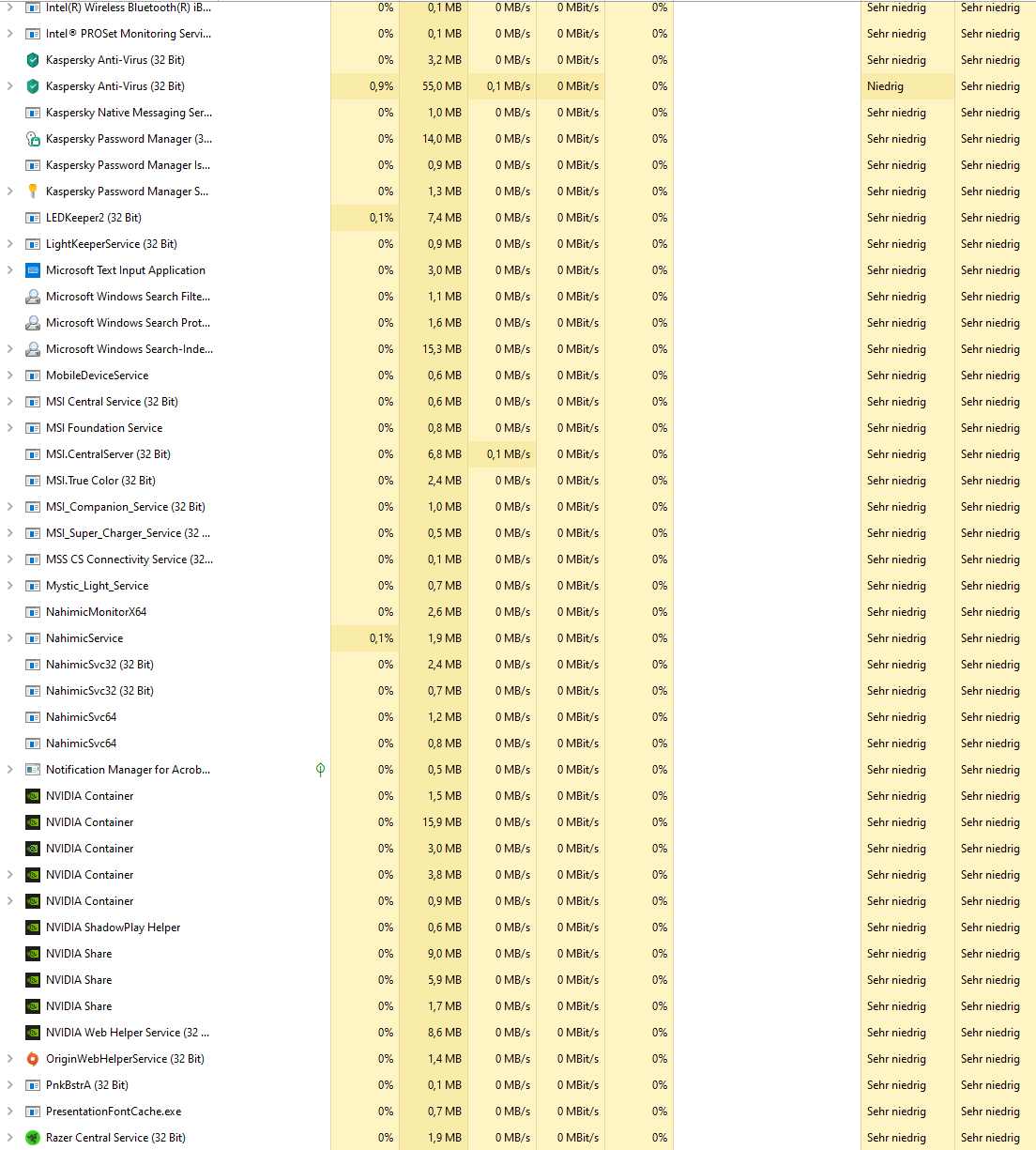
Task: Expand the PnkBstrA (32 Bit) entry
Action: 9,1085
